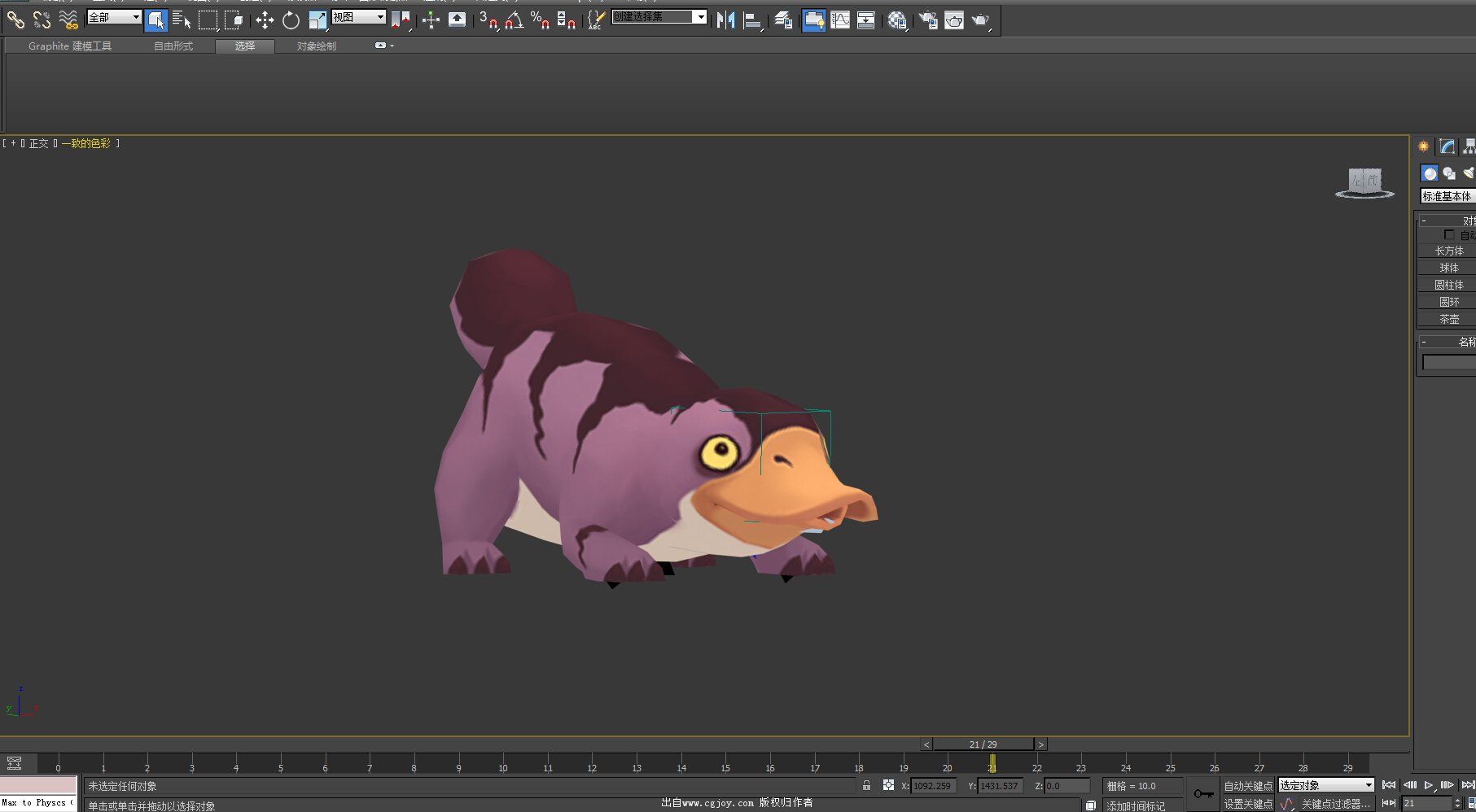Toggle keyboard shortcut override
The width and height of the screenshot is (1476, 812).
tap(457, 20)
